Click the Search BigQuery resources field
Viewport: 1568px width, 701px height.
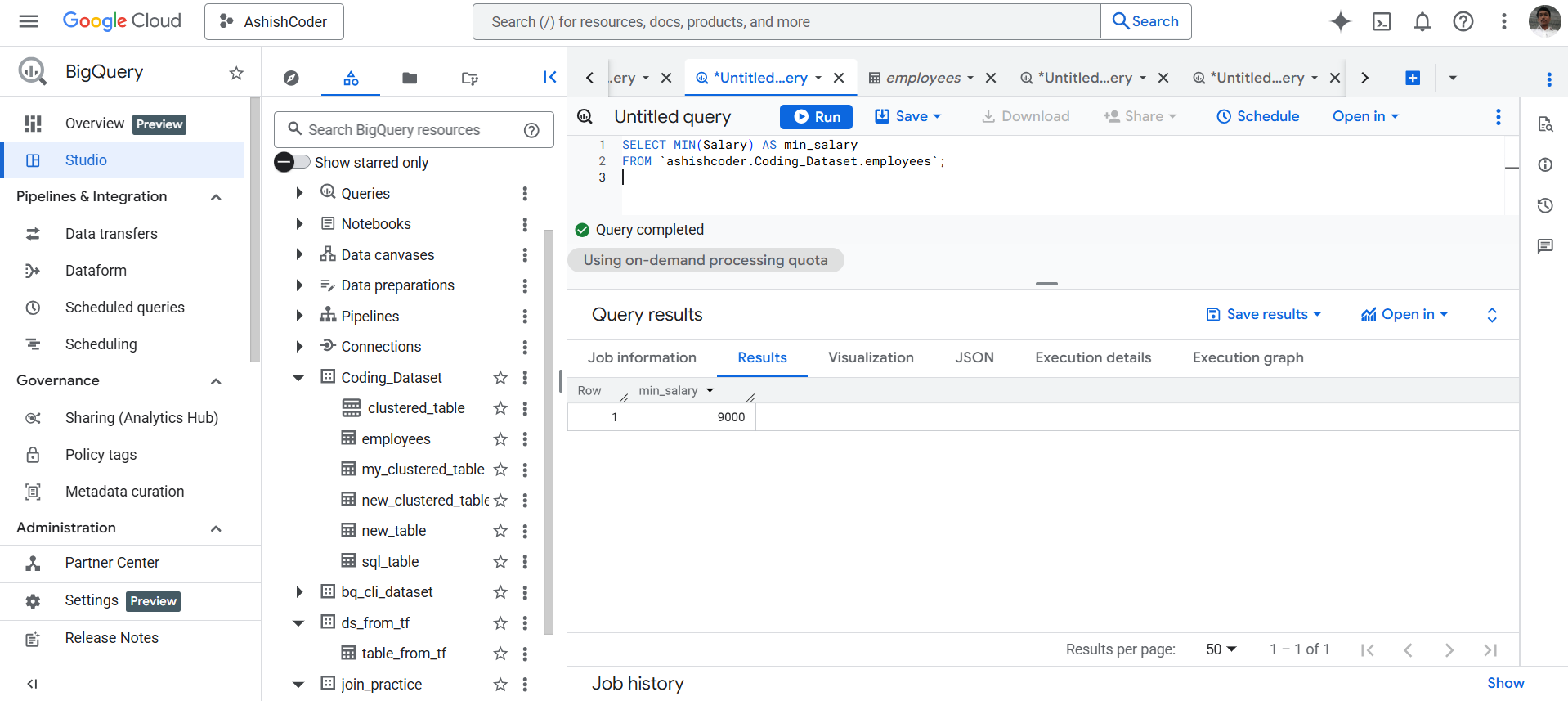tap(414, 130)
